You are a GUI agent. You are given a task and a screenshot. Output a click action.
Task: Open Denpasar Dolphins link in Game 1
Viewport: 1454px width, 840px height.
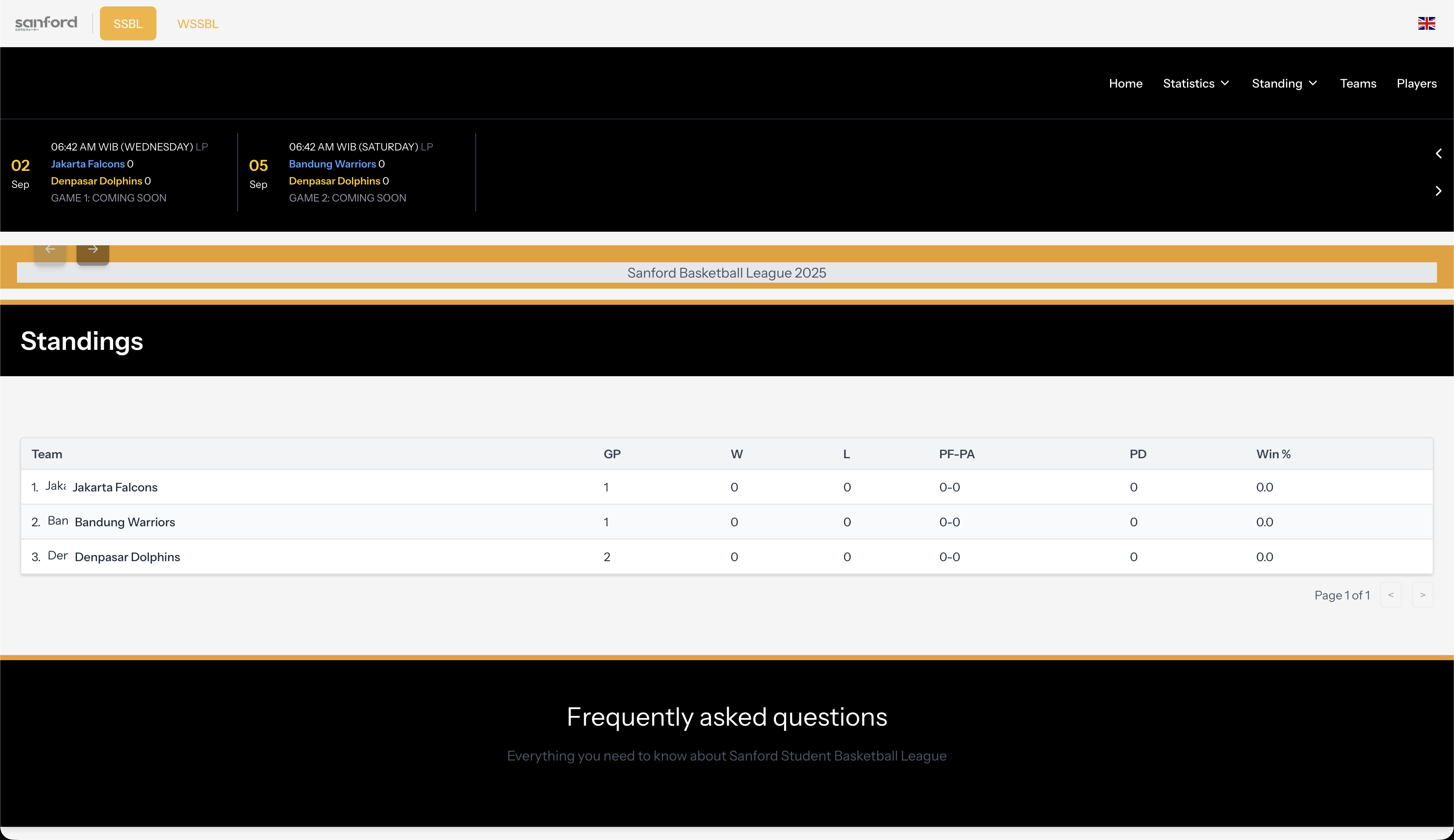pos(97,181)
